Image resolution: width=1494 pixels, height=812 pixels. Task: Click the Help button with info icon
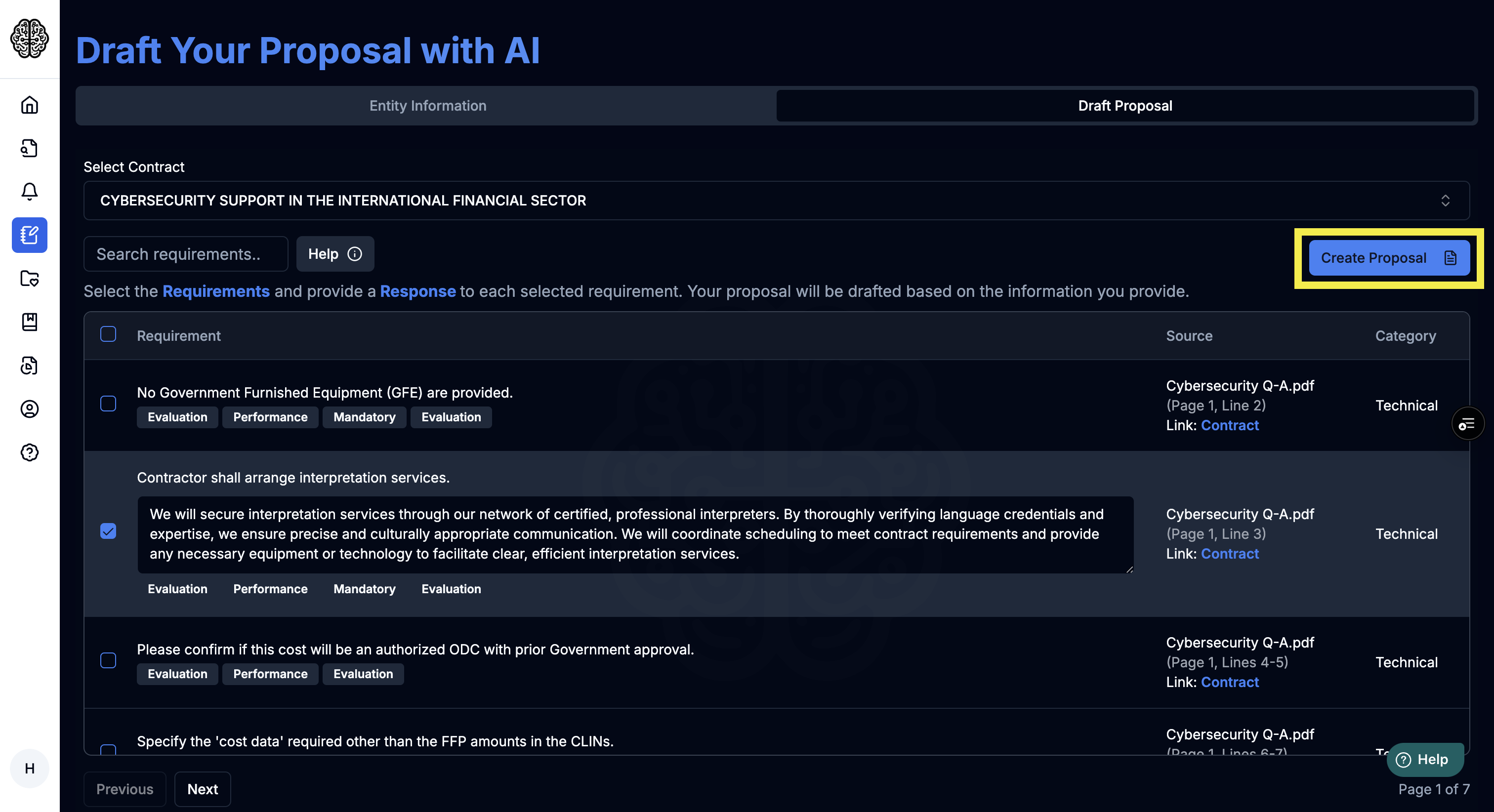click(x=335, y=253)
